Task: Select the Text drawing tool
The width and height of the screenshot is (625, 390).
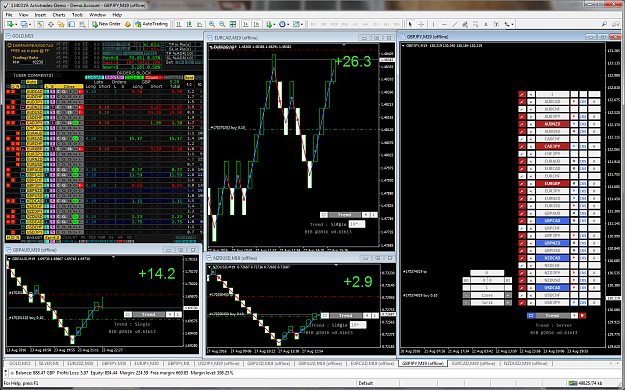Action: (485, 24)
